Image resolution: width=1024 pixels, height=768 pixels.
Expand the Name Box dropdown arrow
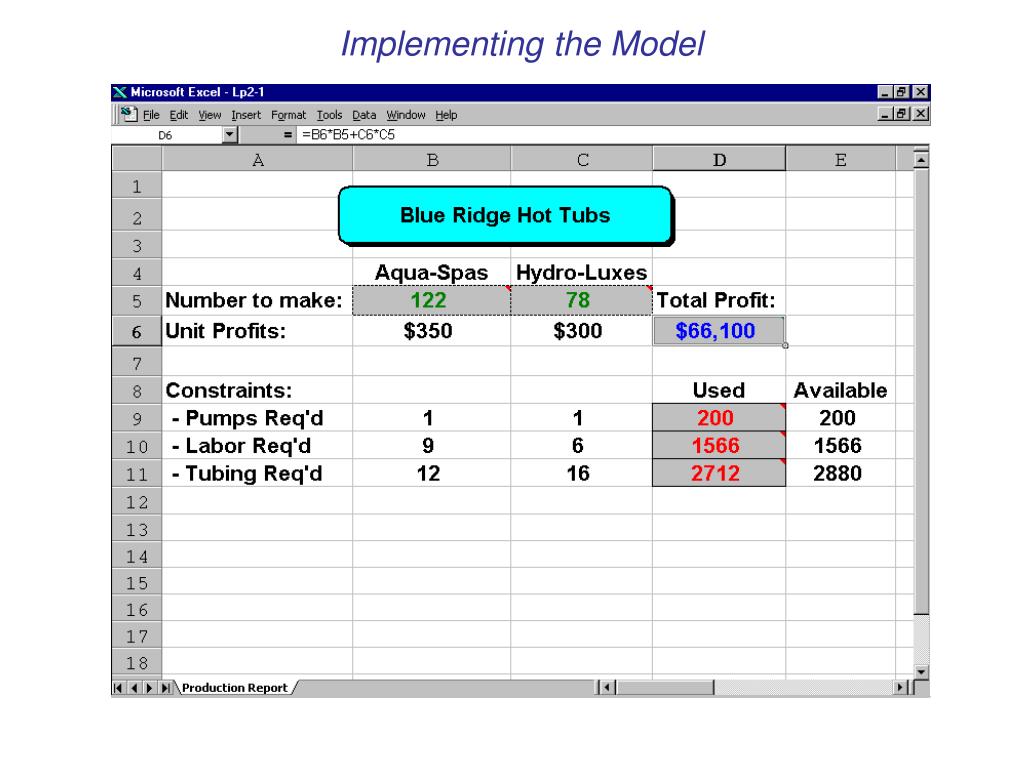(229, 135)
